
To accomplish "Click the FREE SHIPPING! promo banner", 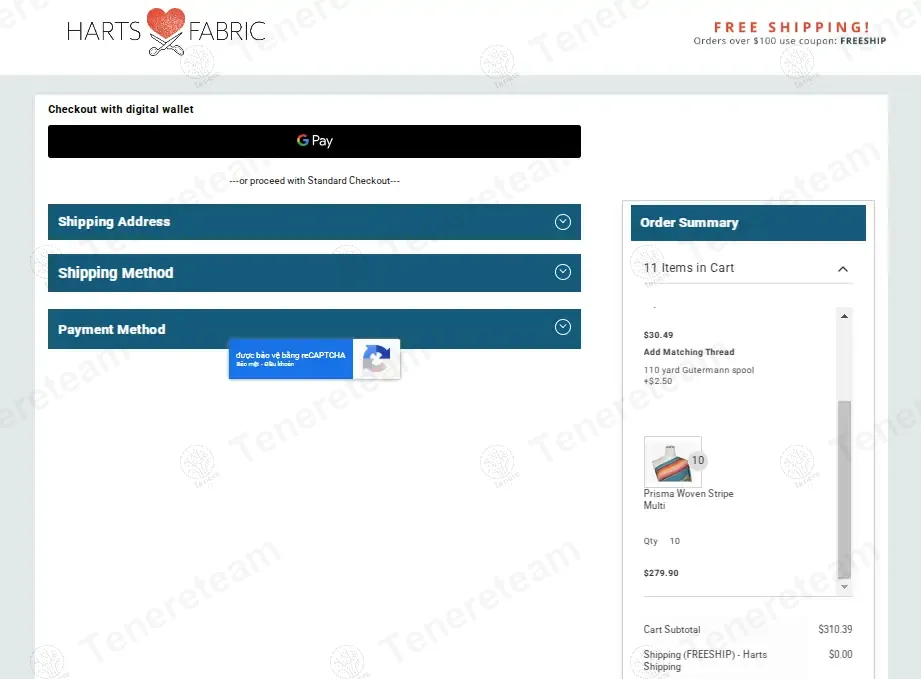I will coord(791,27).
